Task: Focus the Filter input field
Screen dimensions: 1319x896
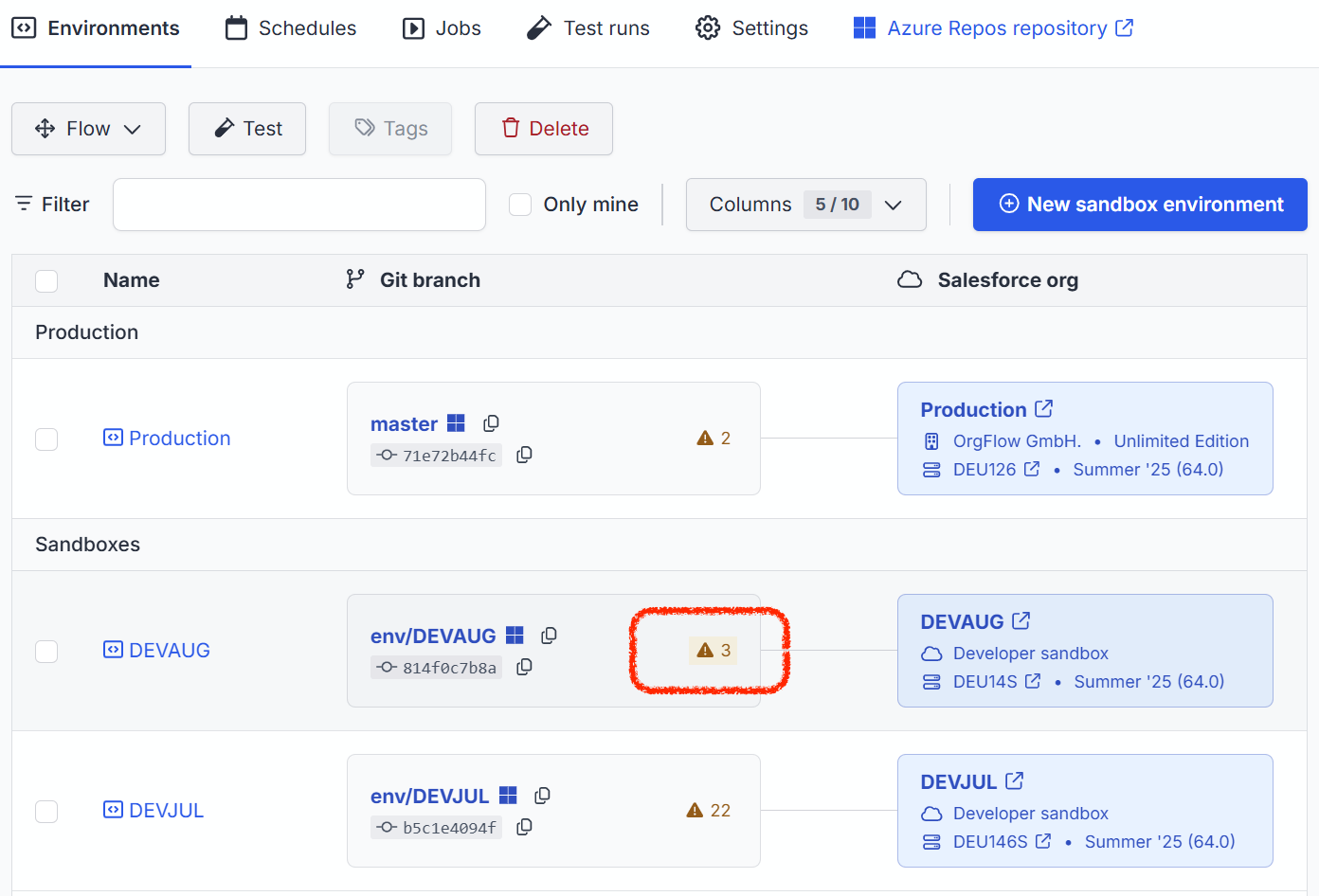Action: [299, 205]
